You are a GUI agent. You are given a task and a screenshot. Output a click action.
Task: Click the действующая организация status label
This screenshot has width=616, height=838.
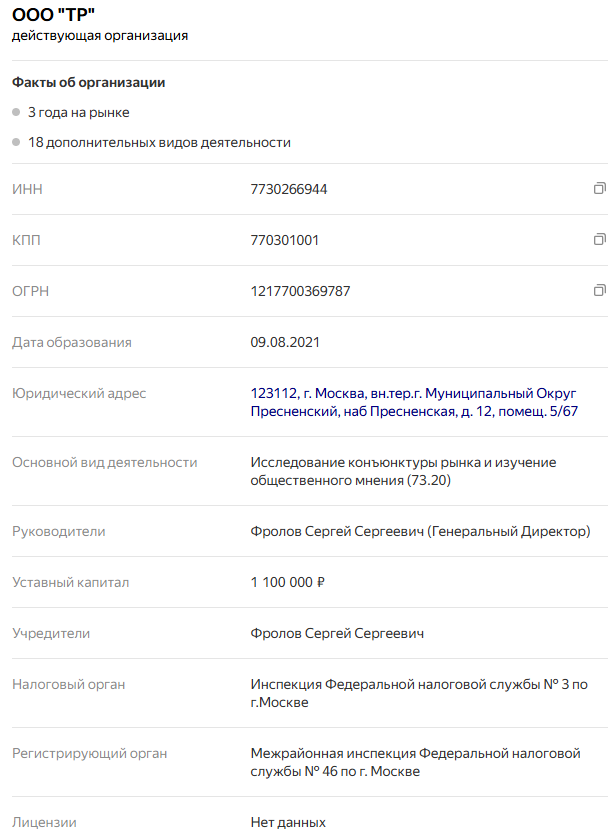[x=98, y=36]
